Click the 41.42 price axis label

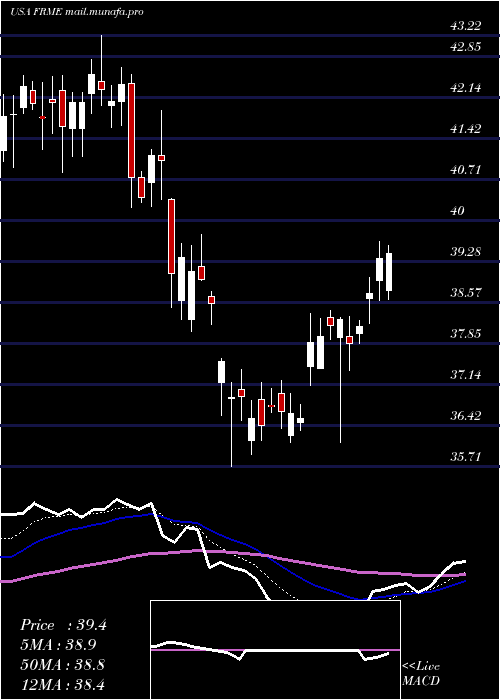pos(466,129)
